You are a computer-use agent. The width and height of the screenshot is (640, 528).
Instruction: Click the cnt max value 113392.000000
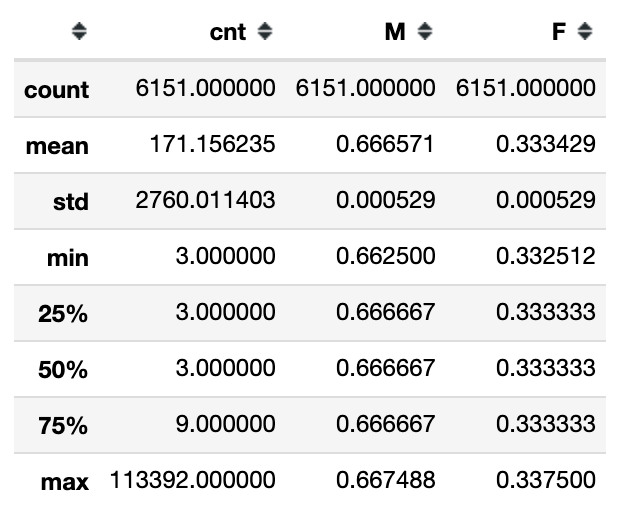pos(194,481)
